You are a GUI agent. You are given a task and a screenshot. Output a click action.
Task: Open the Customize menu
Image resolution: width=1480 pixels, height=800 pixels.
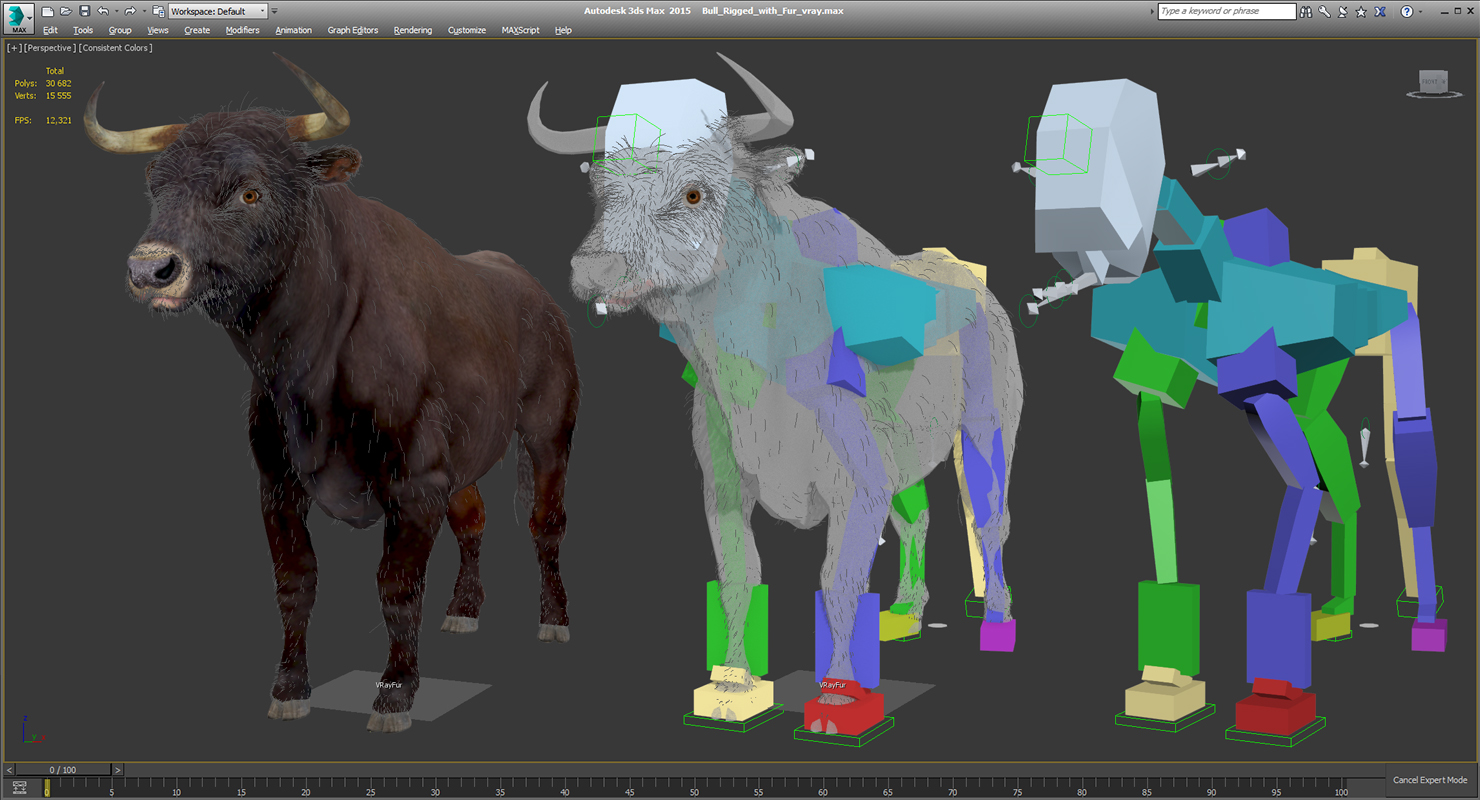click(467, 30)
